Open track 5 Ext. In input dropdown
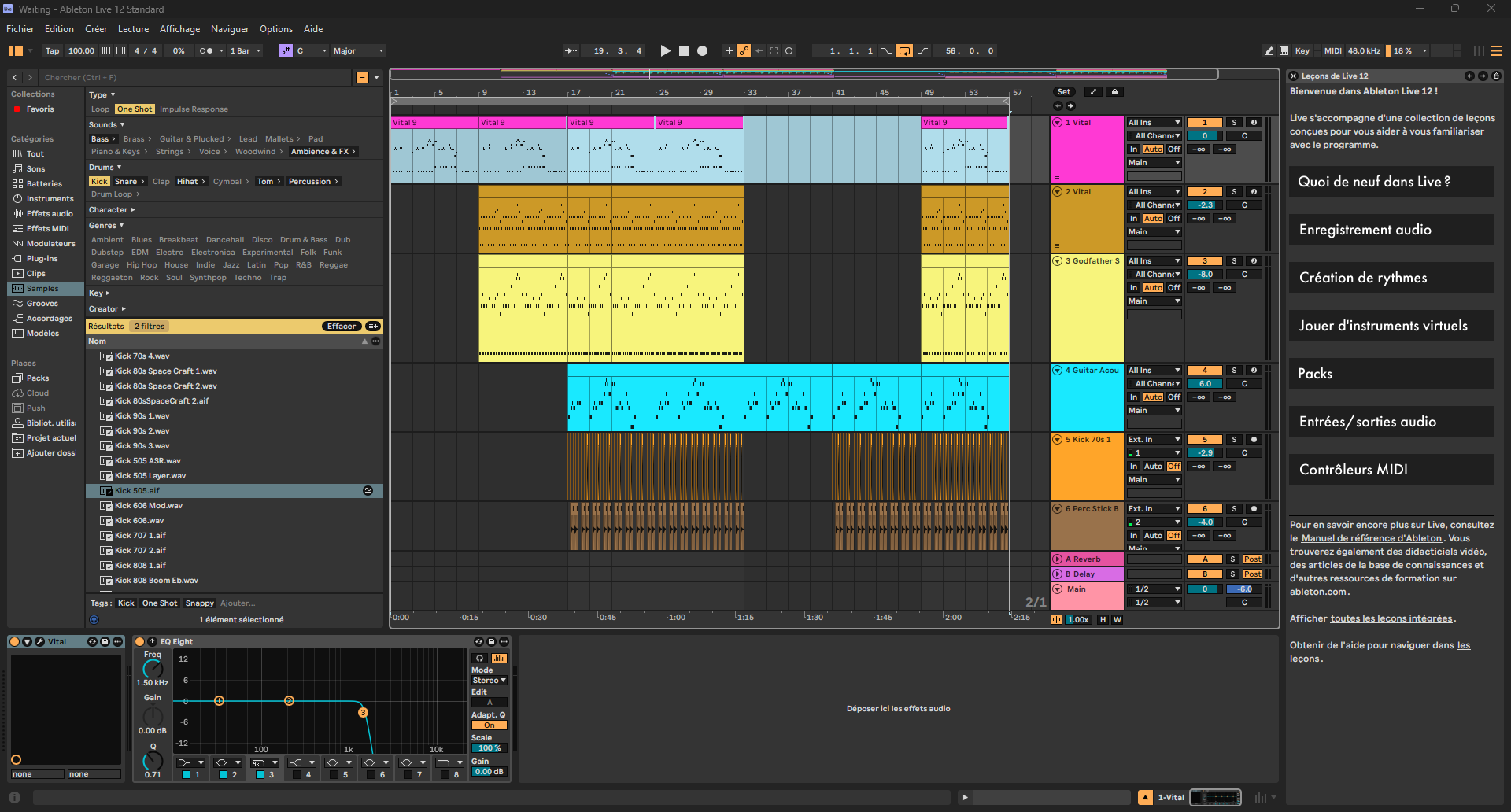 [x=1154, y=440]
